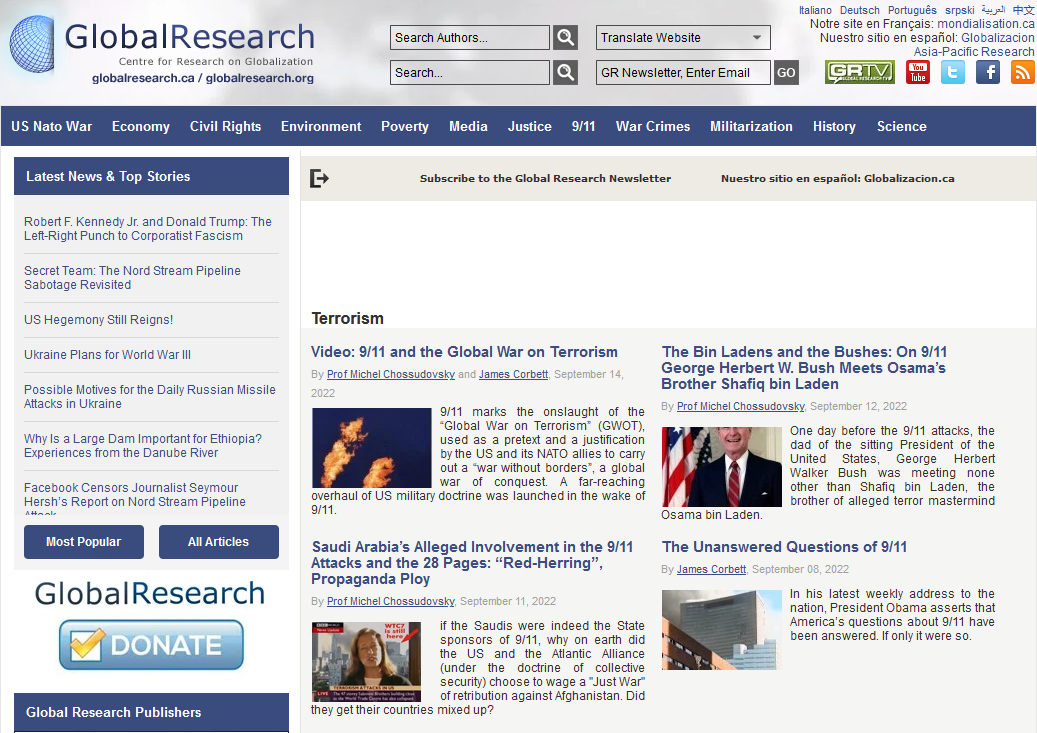Click the GO newsletter button
Viewport: 1037px width, 733px height.
click(x=786, y=73)
